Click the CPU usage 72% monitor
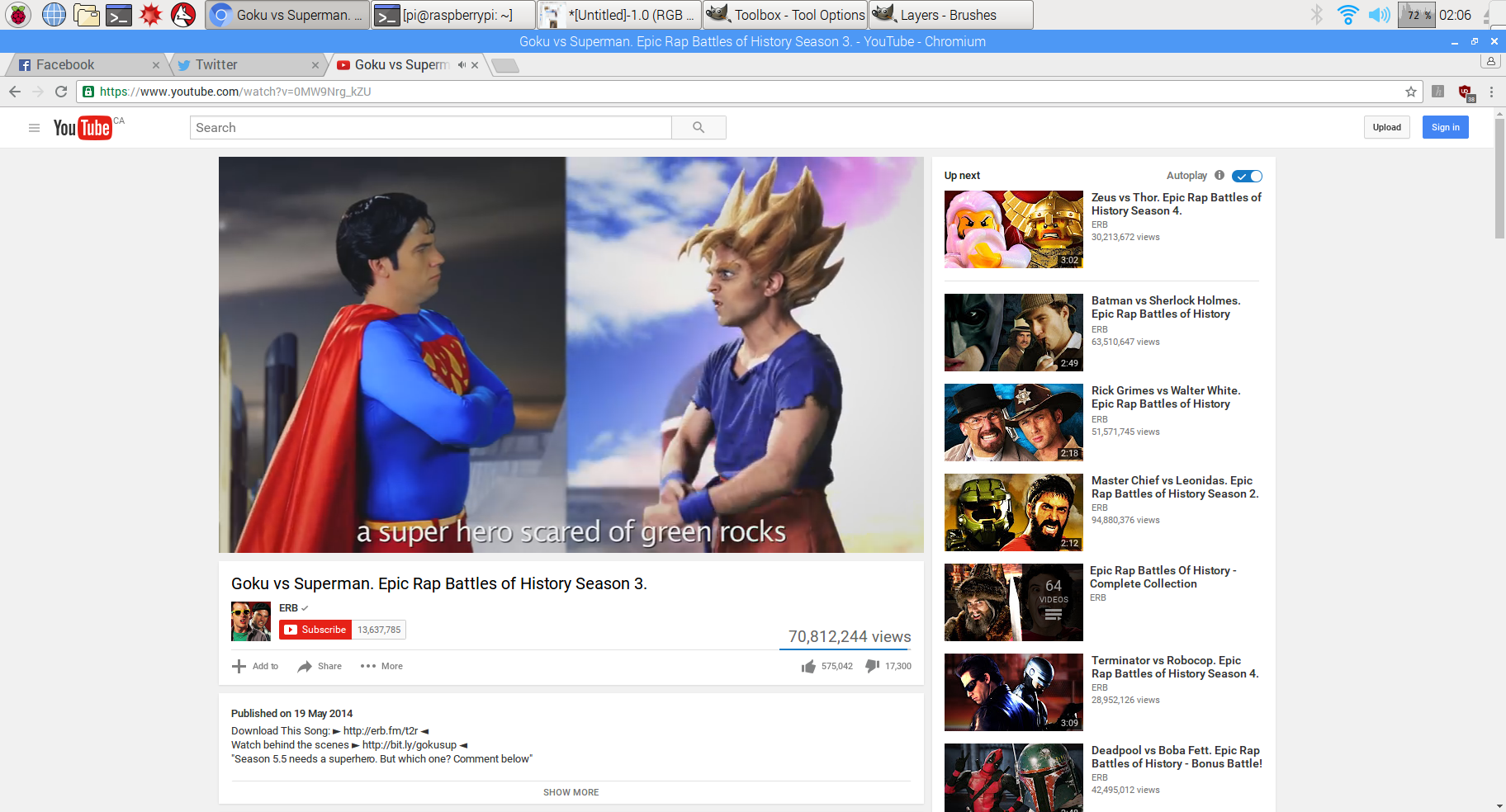Viewport: 1506px width, 812px height. [1416, 15]
